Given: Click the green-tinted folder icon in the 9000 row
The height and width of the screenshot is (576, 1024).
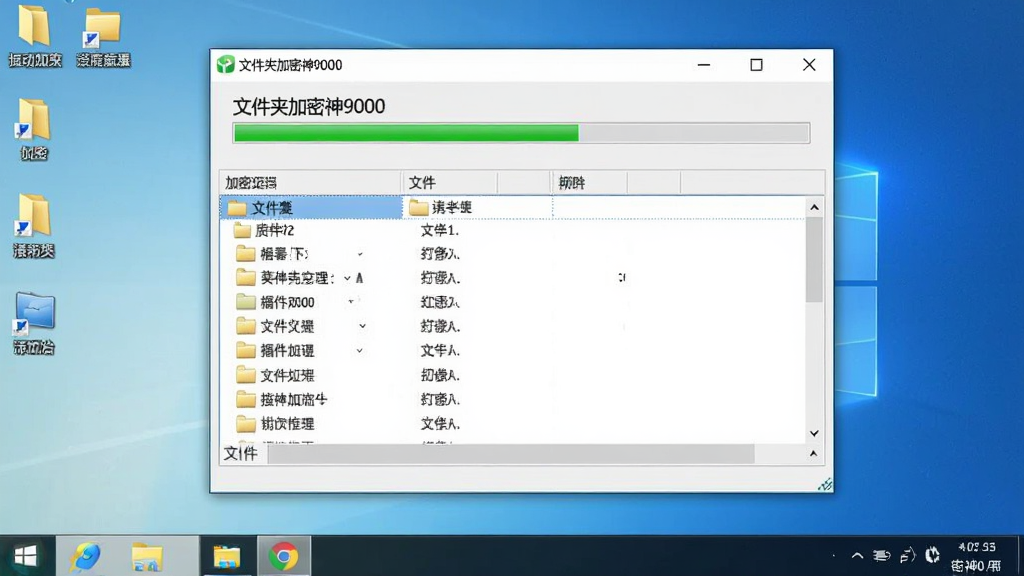Looking at the screenshot, I should pos(246,302).
